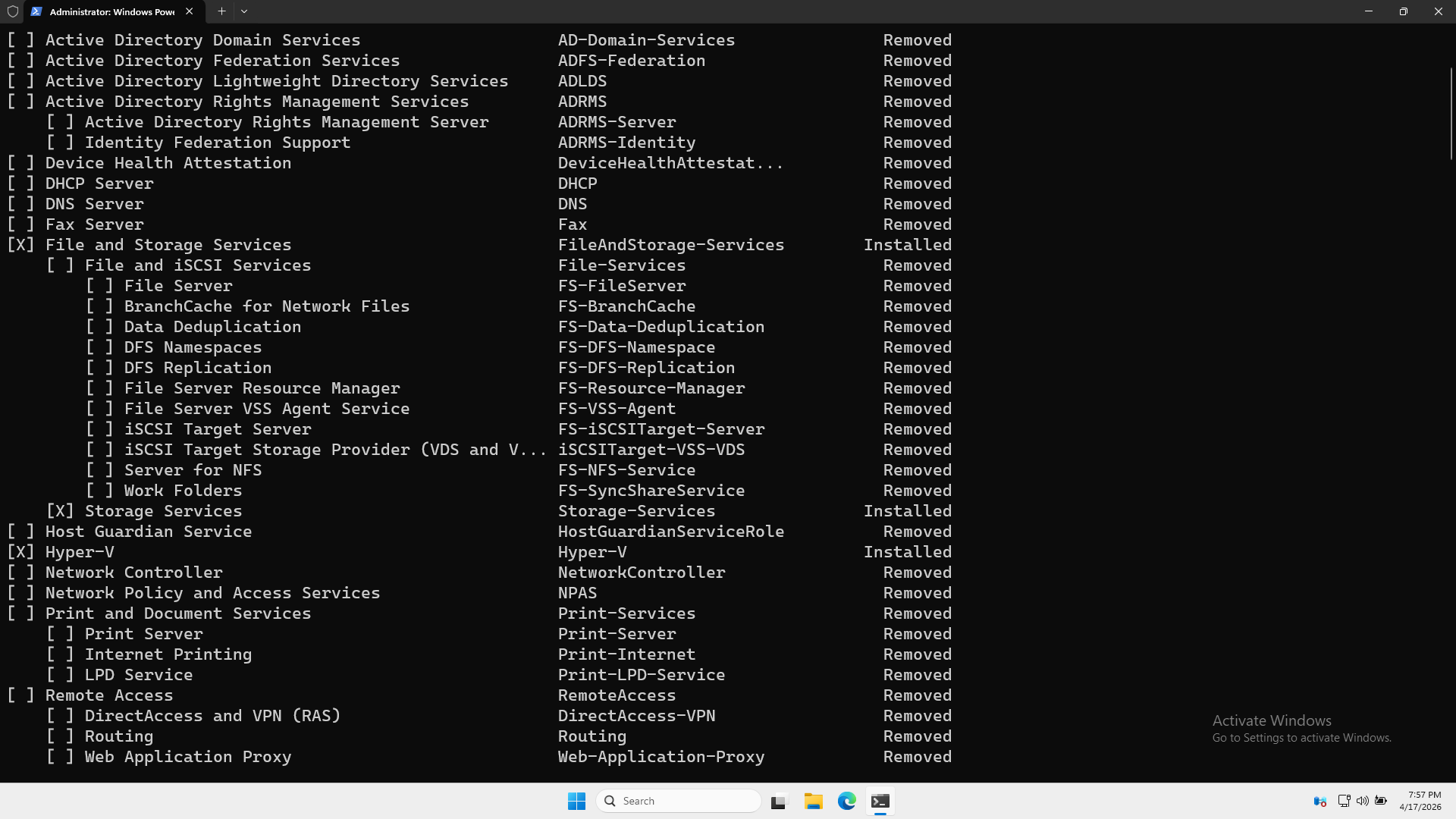The height and width of the screenshot is (819, 1456).
Task: Open Task View from the taskbar
Action: [779, 801]
